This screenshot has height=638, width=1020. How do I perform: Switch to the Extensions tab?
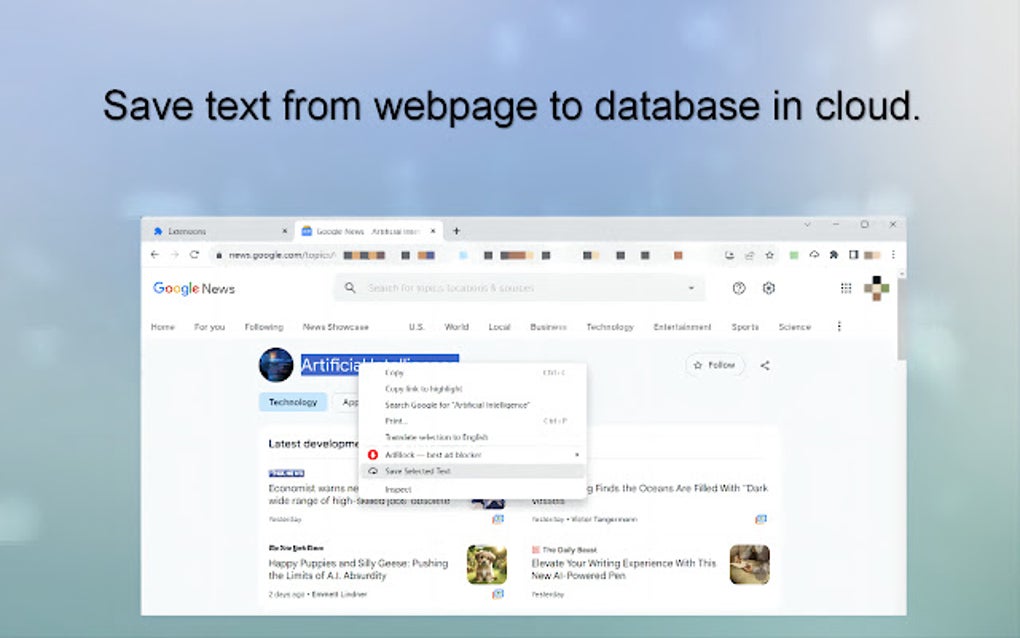[219, 232]
